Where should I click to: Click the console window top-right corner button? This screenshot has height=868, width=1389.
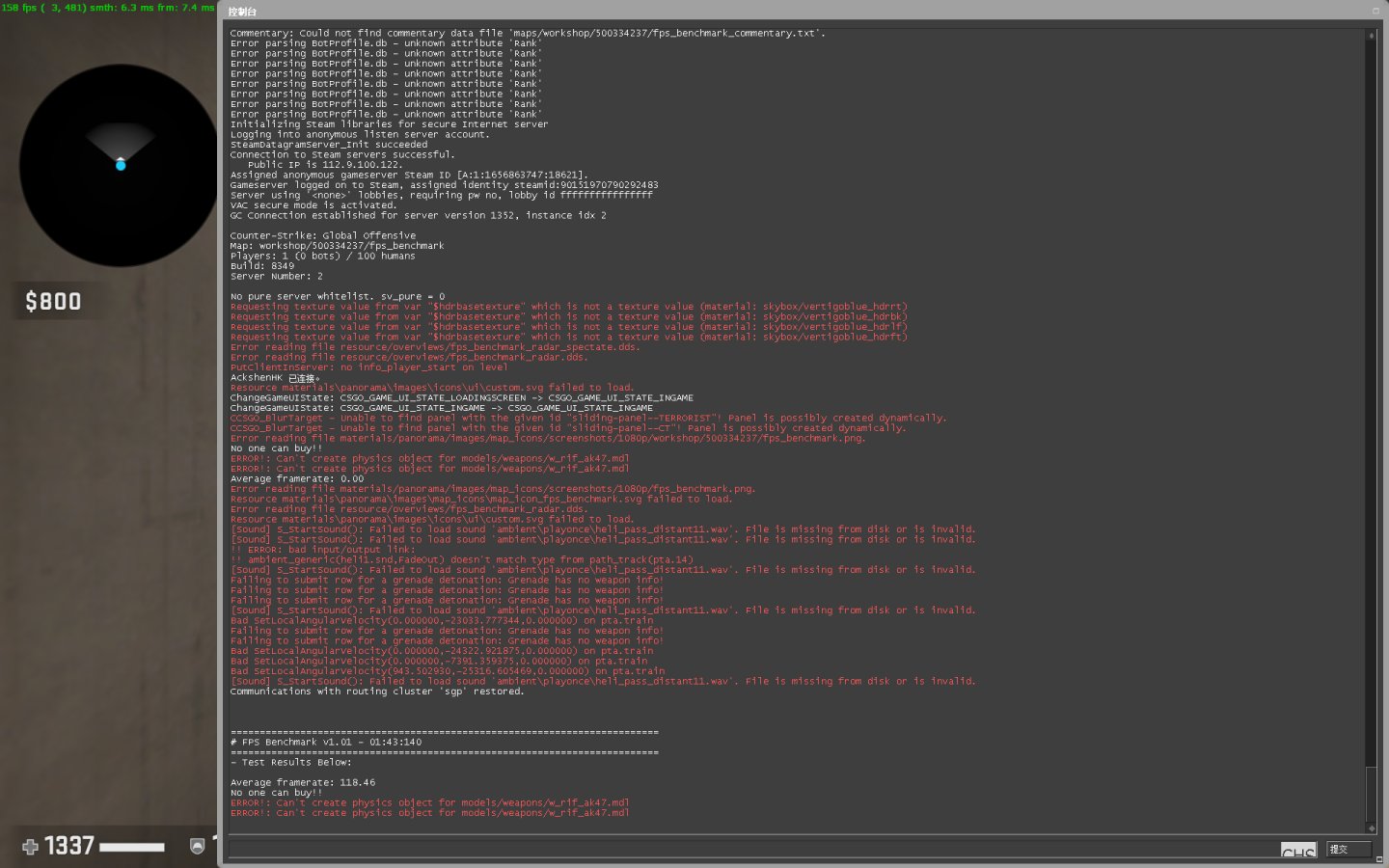(1375, 11)
